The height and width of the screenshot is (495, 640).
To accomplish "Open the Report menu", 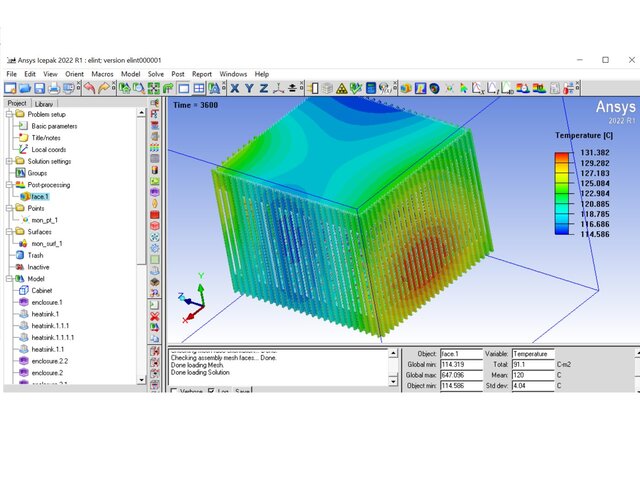I will pyautogui.click(x=202, y=74).
